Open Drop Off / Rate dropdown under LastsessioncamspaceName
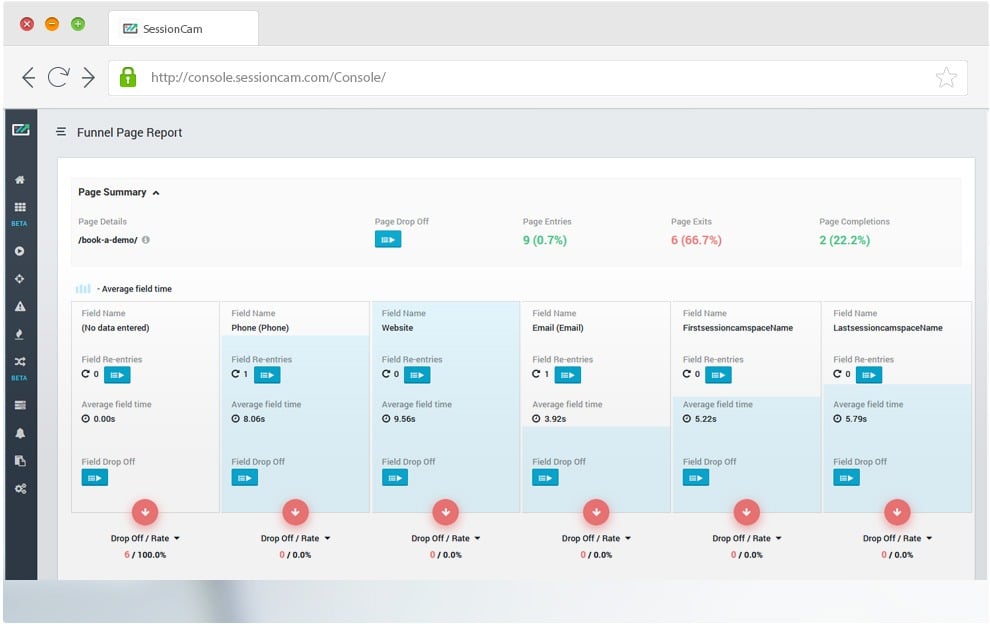The width and height of the screenshot is (990, 624). pos(896,538)
